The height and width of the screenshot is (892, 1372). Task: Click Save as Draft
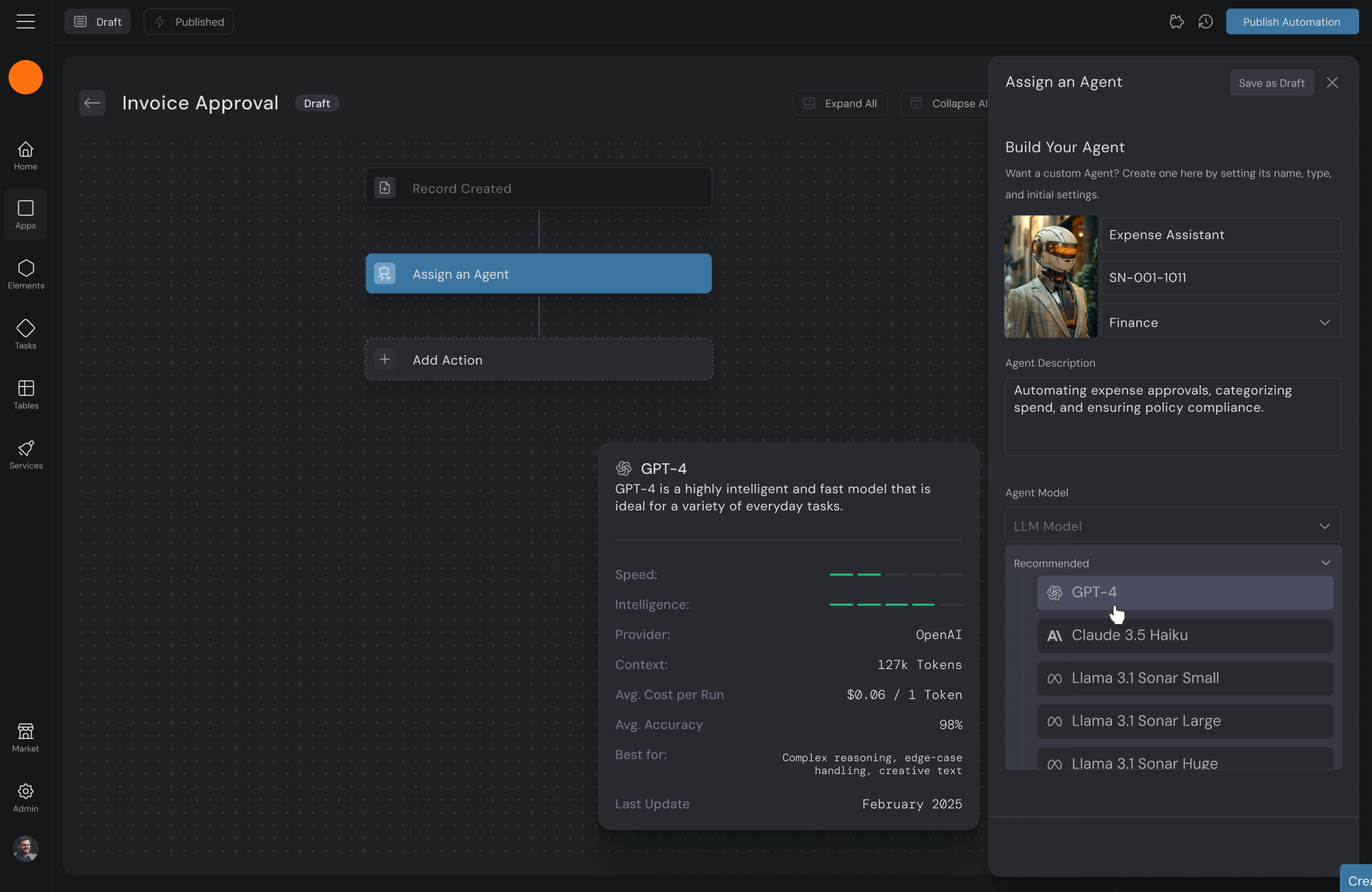tap(1272, 82)
